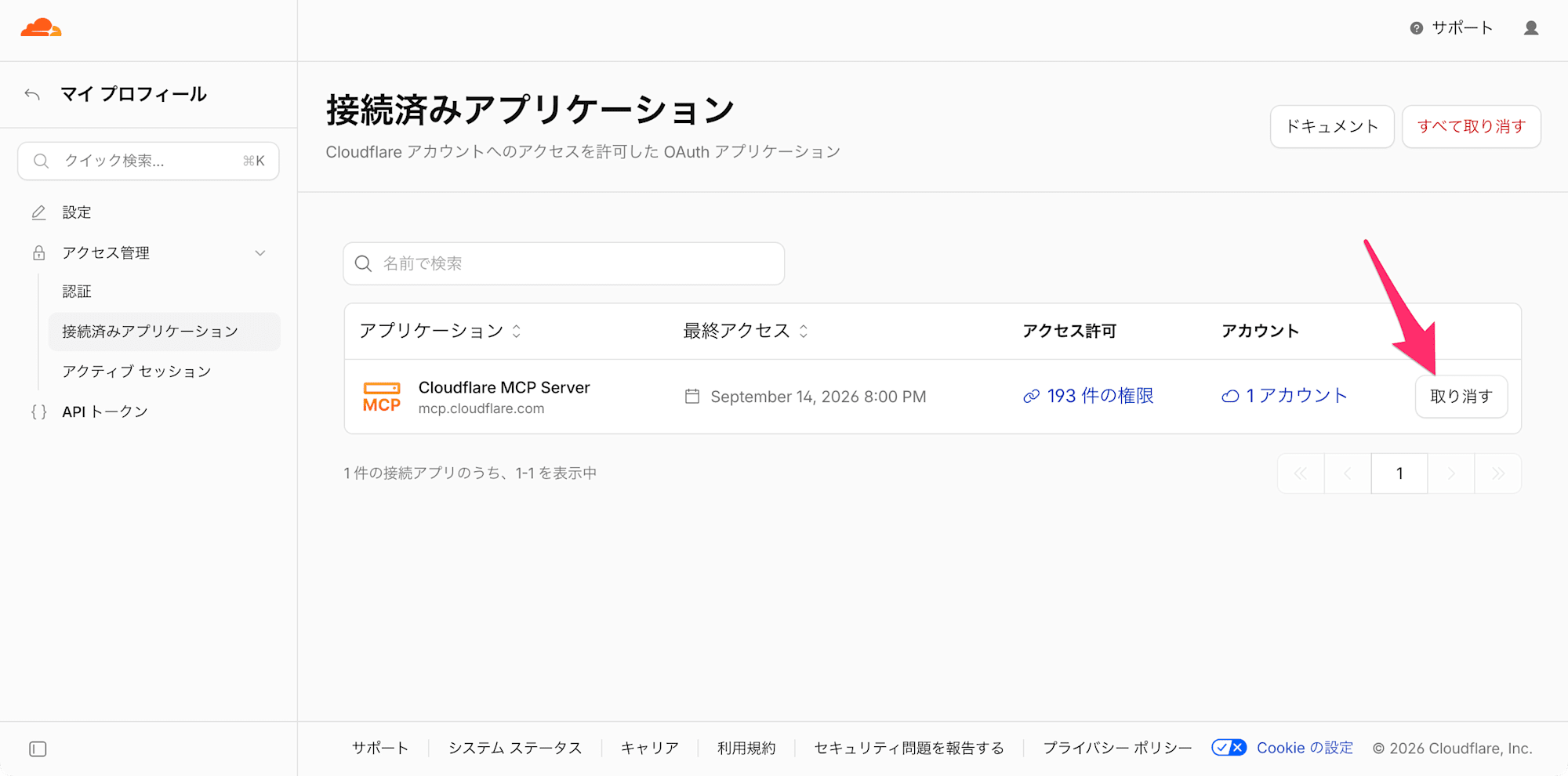Focus the クイック検索 sidebar search field
Viewport: 1568px width, 776px height.
(148, 161)
